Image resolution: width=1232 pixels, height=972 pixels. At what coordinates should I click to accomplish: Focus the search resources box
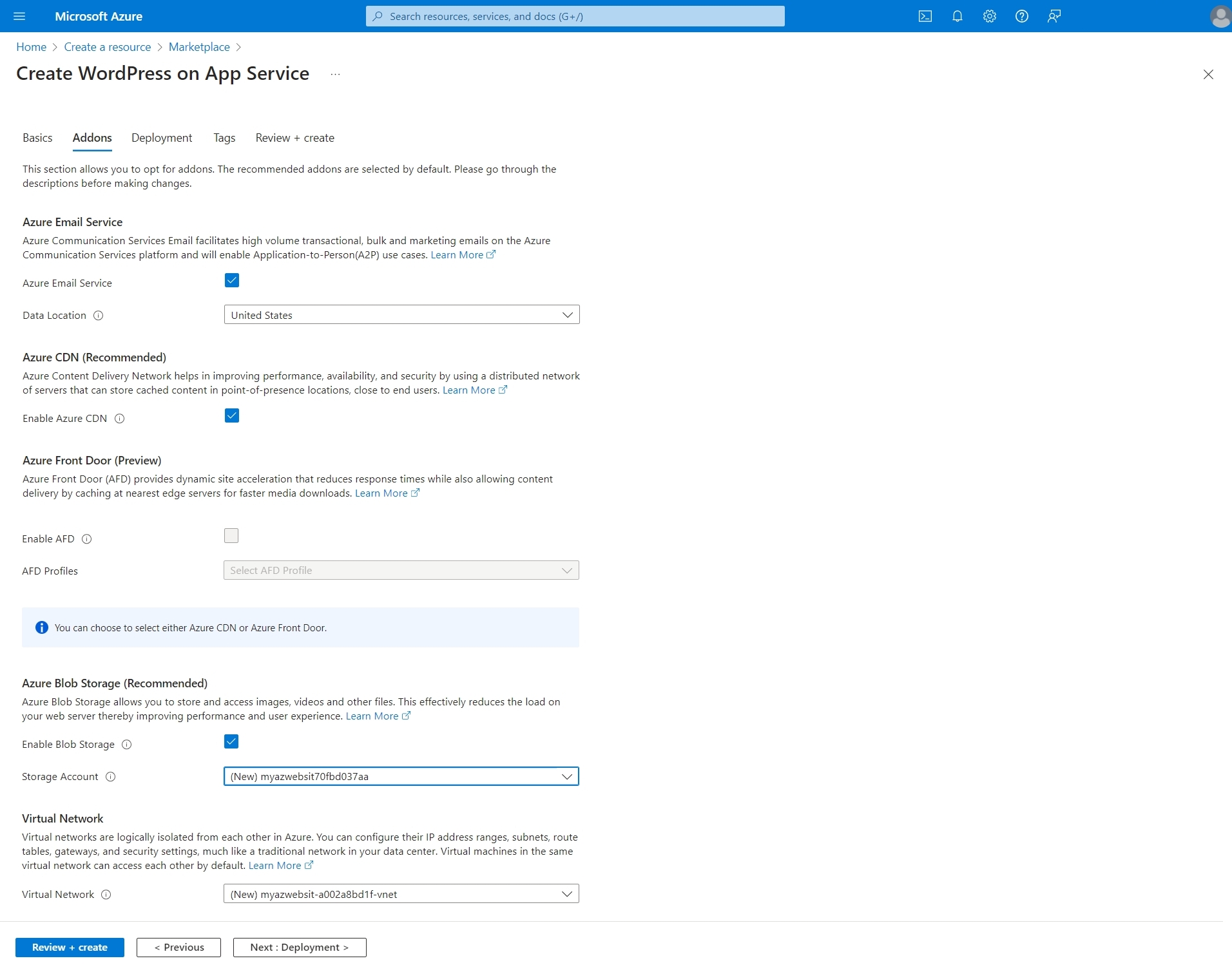coord(575,16)
